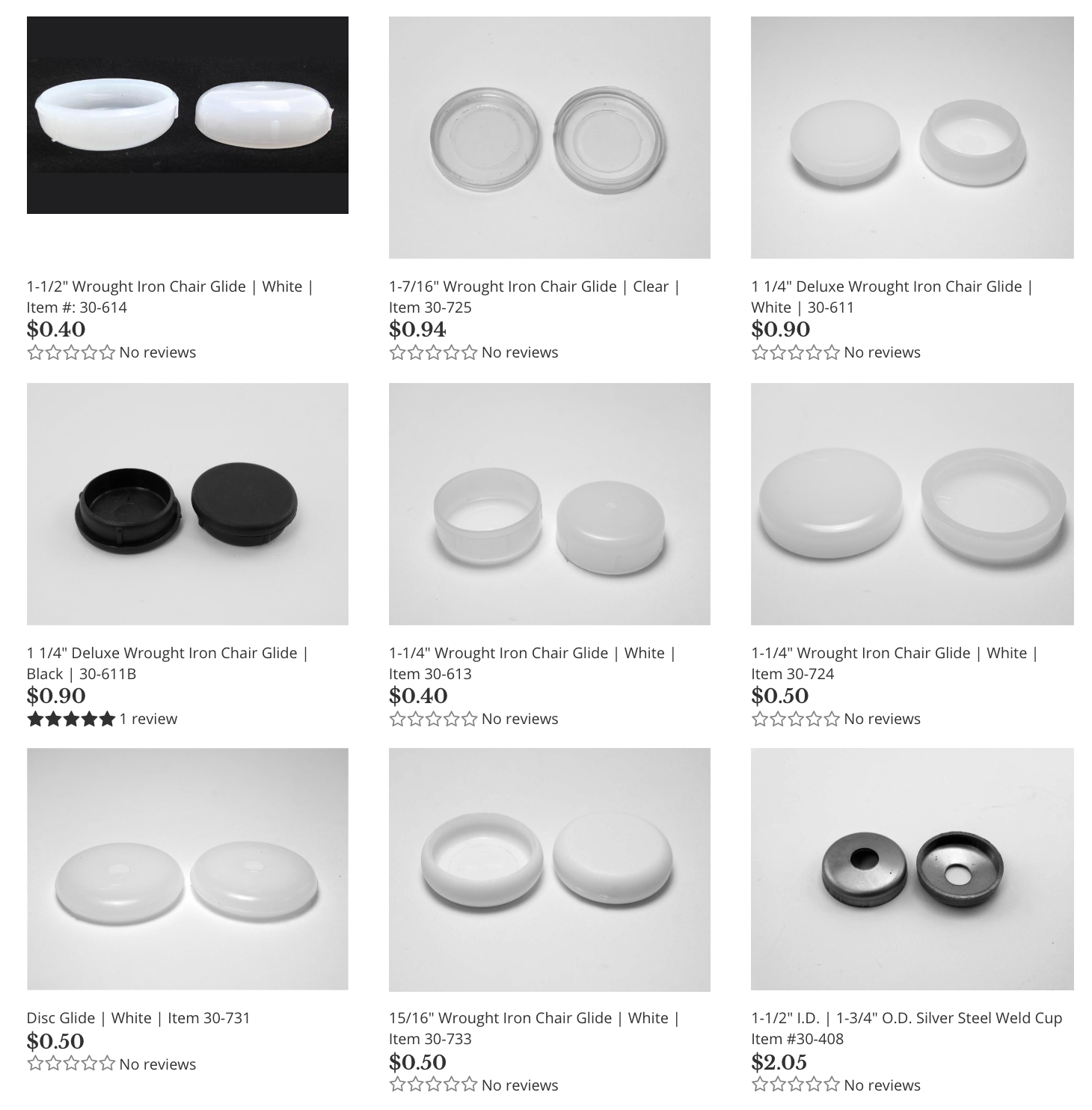Image resolution: width=1092 pixels, height=1110 pixels.
Task: Open the Clear Chair Glide 30-725 image
Action: pos(550,138)
